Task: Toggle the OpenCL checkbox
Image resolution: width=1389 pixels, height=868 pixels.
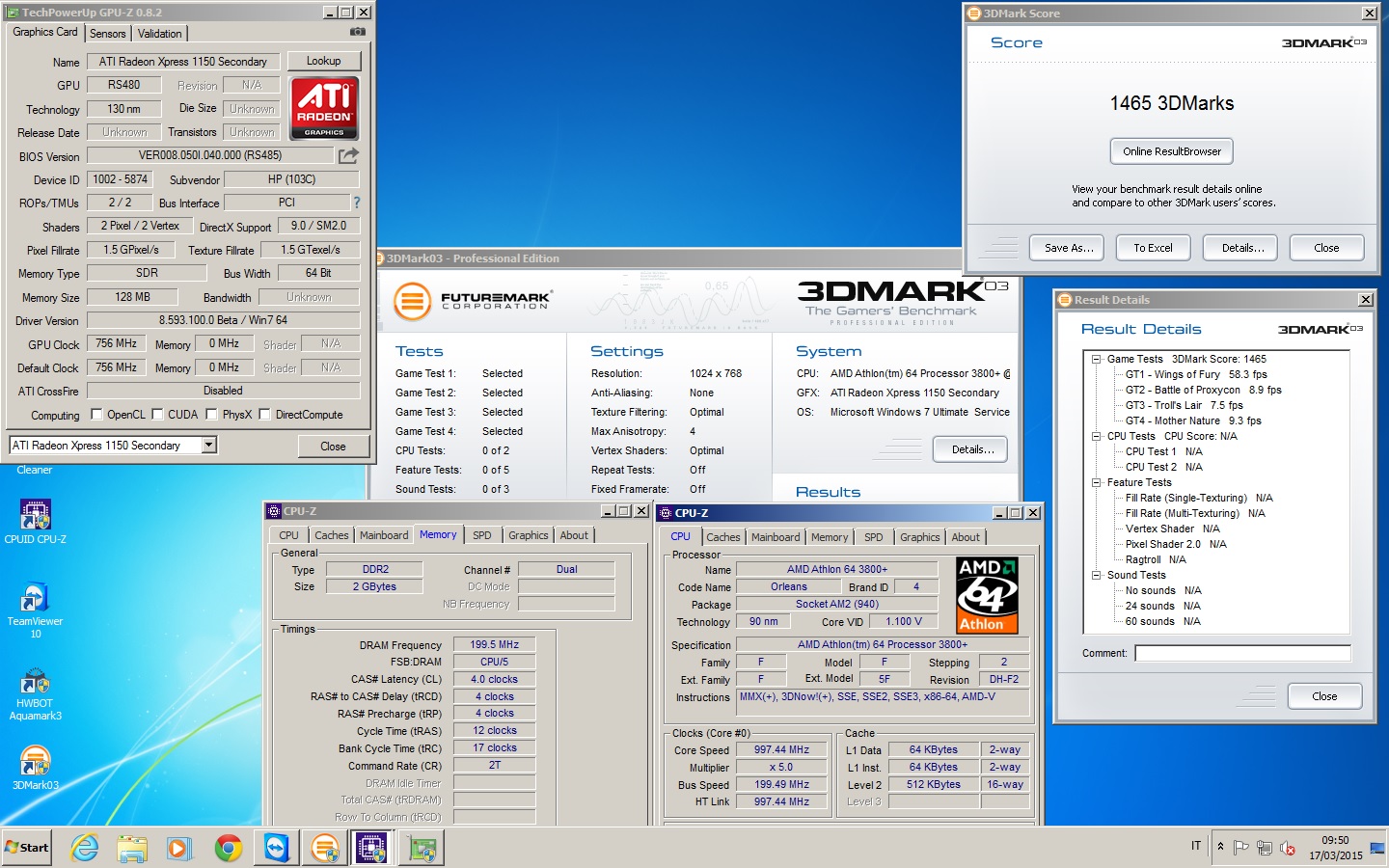Action: [x=96, y=415]
